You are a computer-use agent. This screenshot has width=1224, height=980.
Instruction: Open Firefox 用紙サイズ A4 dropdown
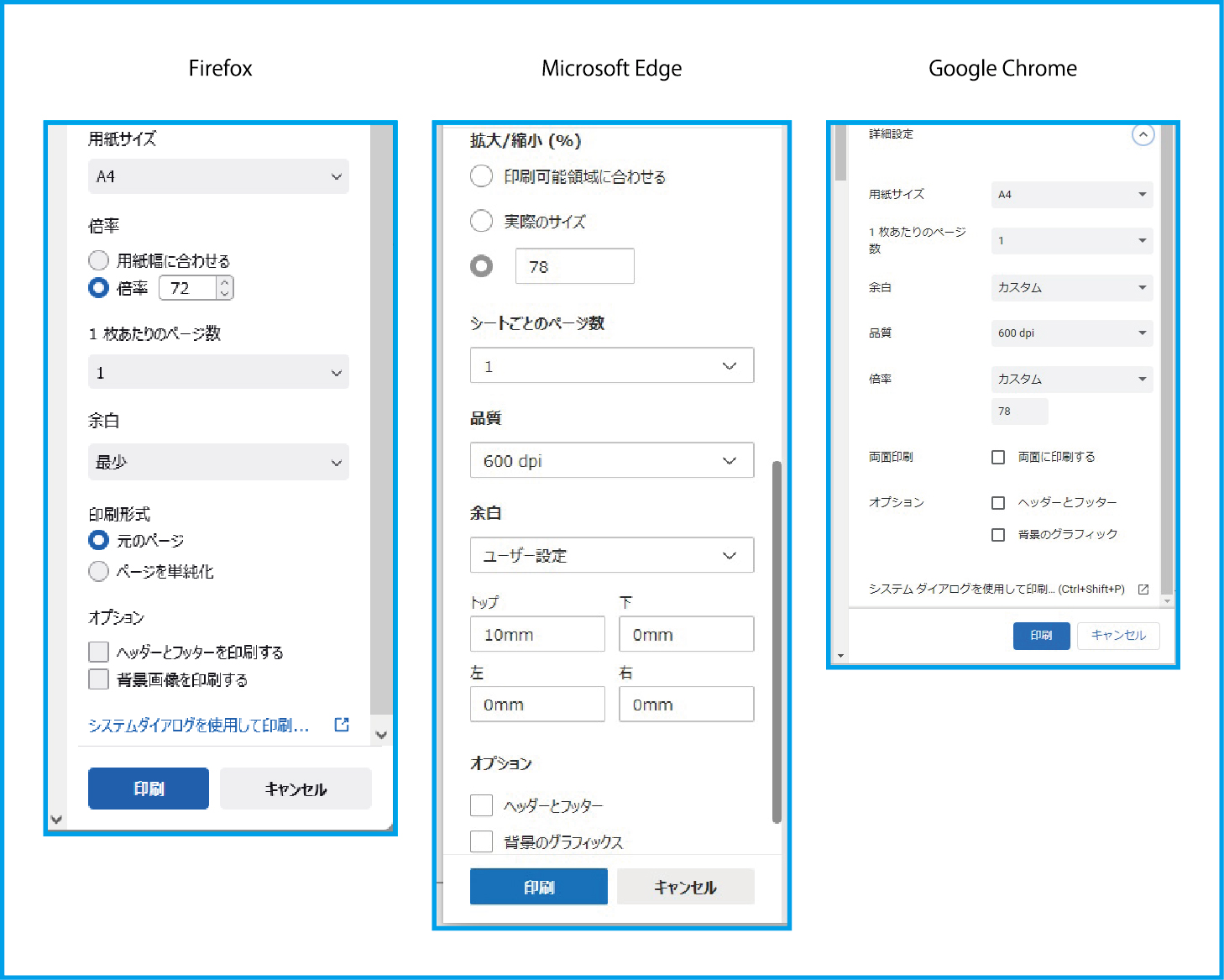[218, 176]
